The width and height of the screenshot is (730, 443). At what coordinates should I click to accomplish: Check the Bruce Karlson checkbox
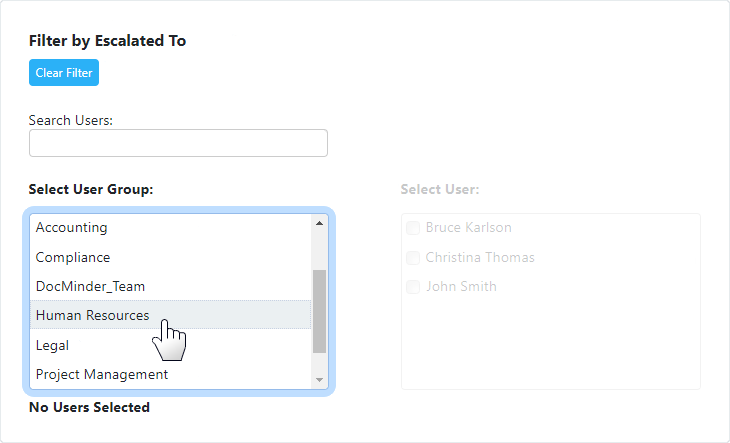click(413, 228)
